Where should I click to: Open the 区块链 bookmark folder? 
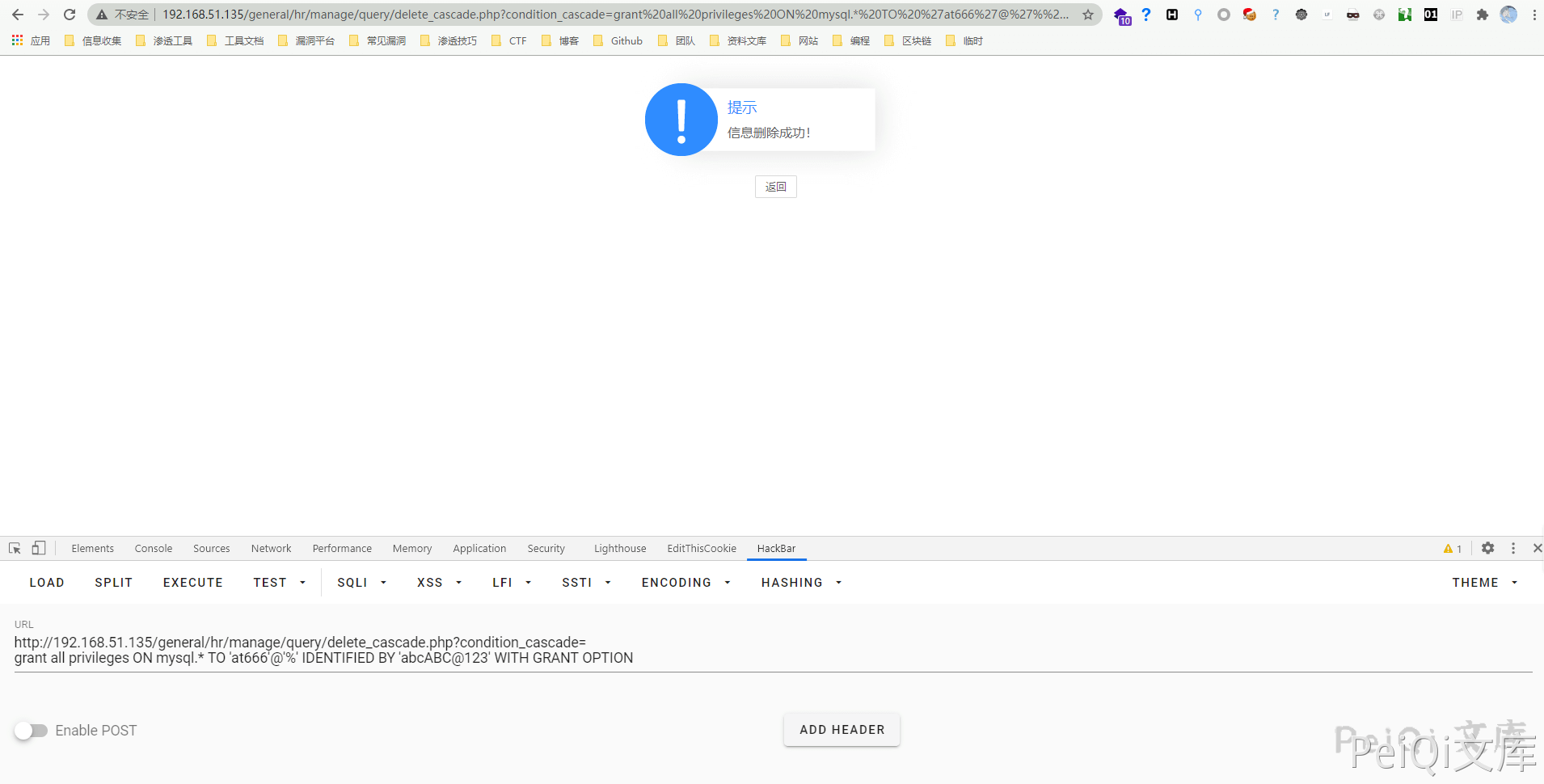(x=908, y=40)
